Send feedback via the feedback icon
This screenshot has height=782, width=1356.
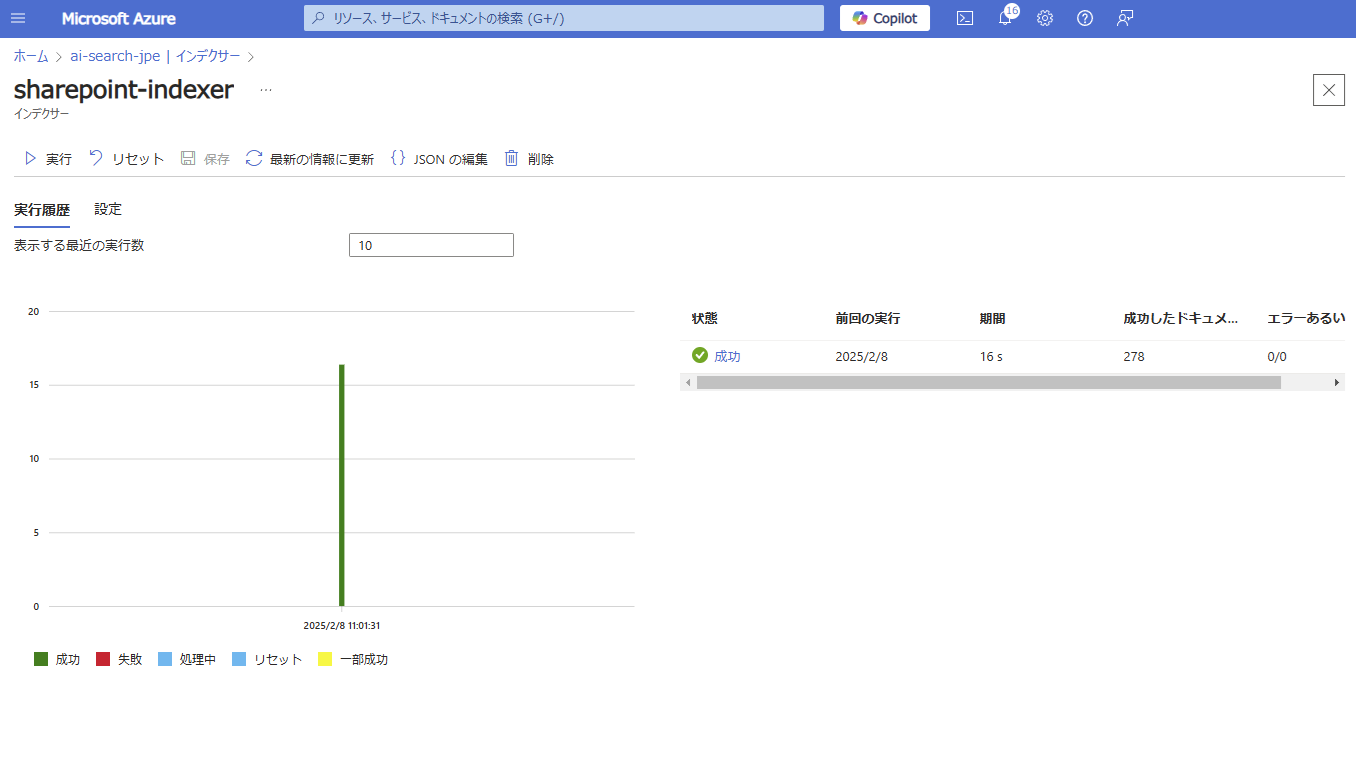click(x=1124, y=18)
